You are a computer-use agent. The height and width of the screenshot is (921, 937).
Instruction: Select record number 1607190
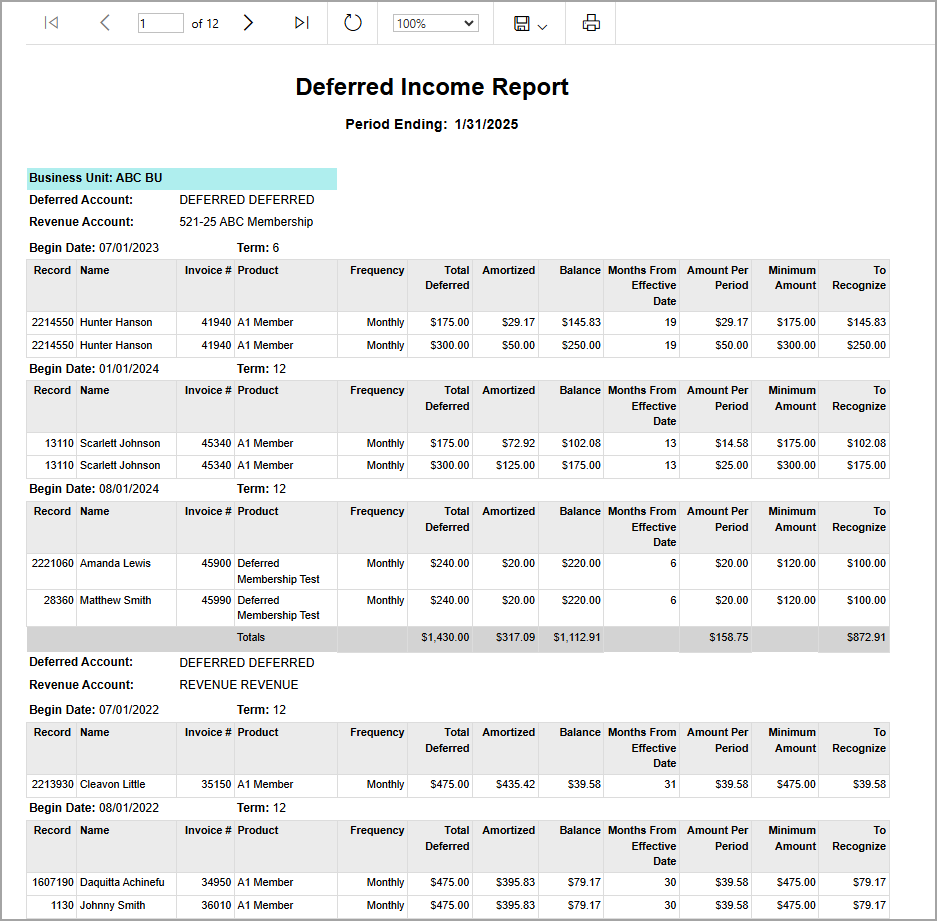click(53, 882)
